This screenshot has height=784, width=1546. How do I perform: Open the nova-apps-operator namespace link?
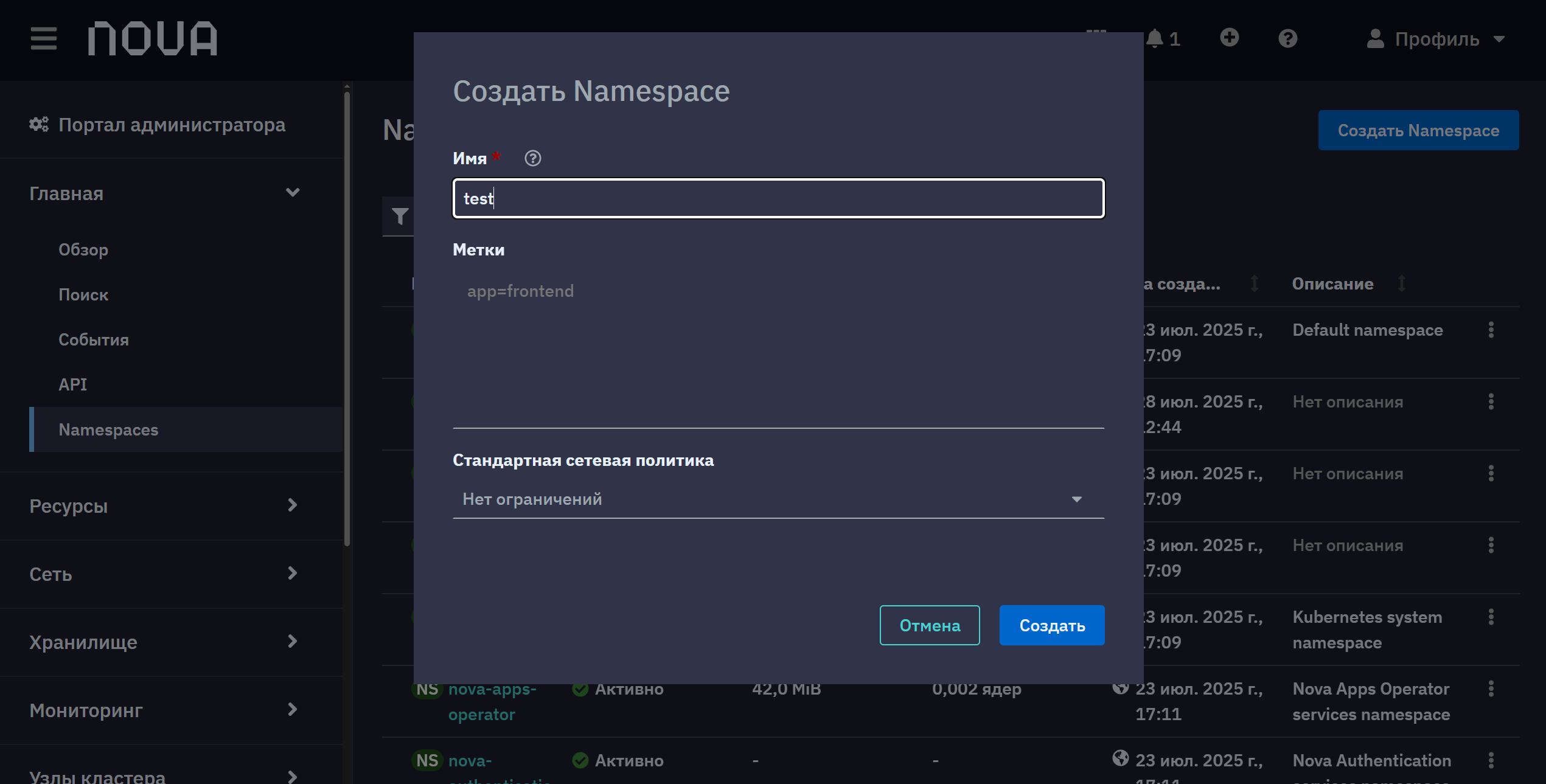coord(492,702)
